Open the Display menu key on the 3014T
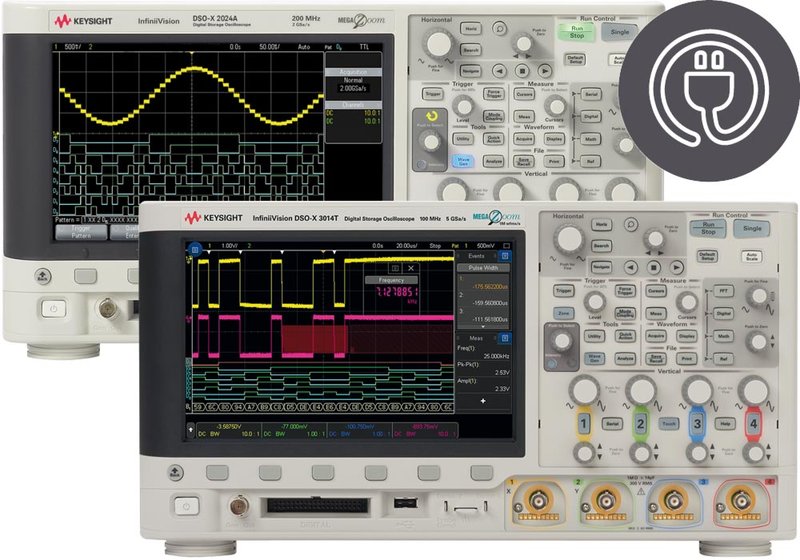This screenshot has height=560, width=800. click(x=687, y=336)
